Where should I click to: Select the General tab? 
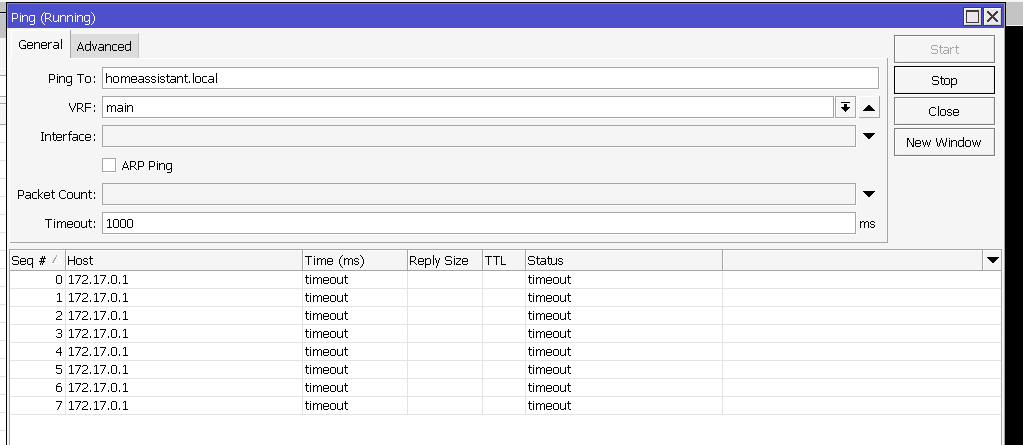click(40, 45)
